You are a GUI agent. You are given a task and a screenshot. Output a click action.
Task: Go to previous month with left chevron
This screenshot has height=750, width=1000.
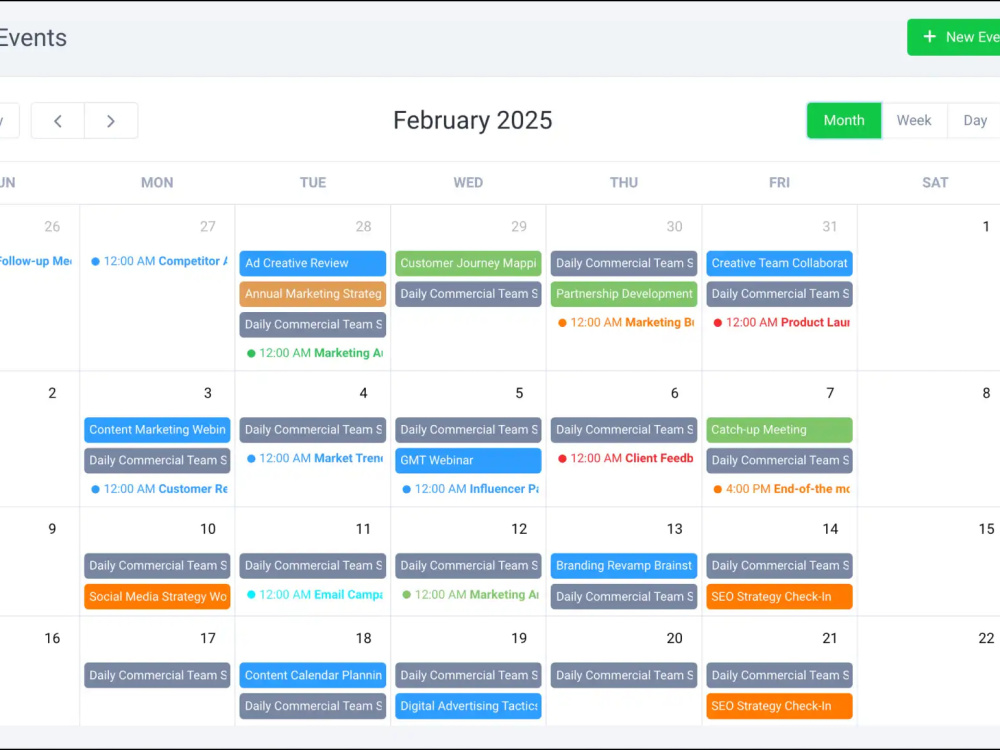tap(57, 121)
